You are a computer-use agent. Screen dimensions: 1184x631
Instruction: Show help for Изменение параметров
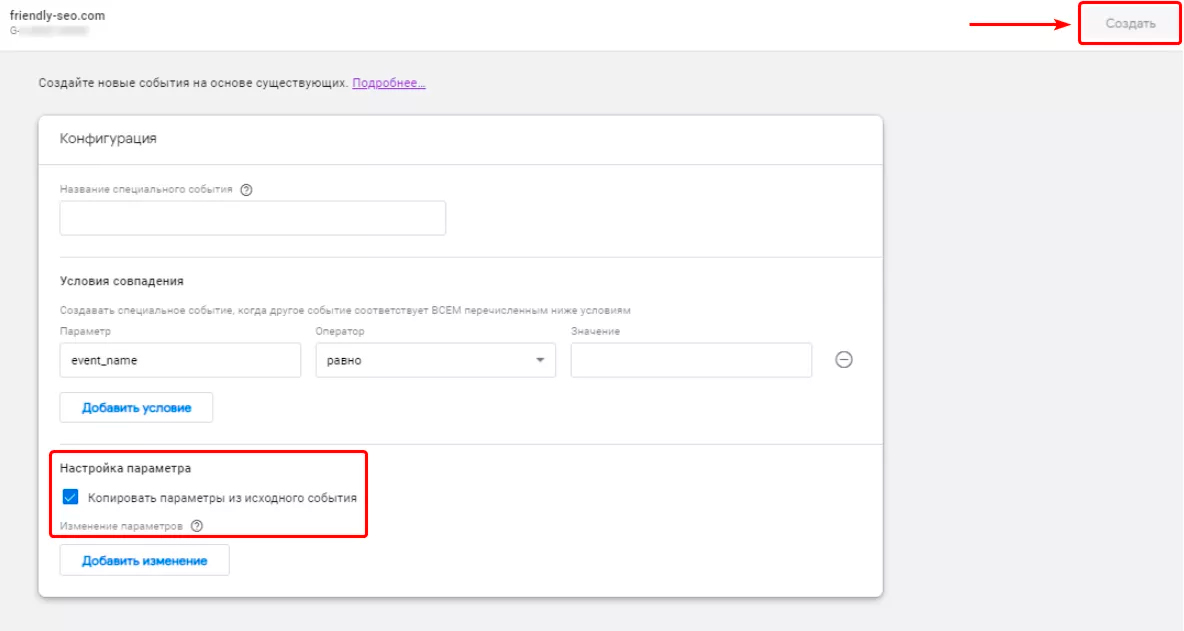197,526
